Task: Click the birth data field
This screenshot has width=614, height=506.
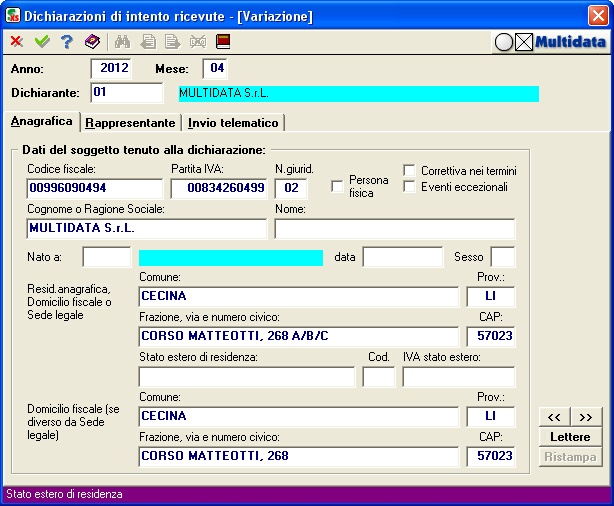Action: pos(403,257)
